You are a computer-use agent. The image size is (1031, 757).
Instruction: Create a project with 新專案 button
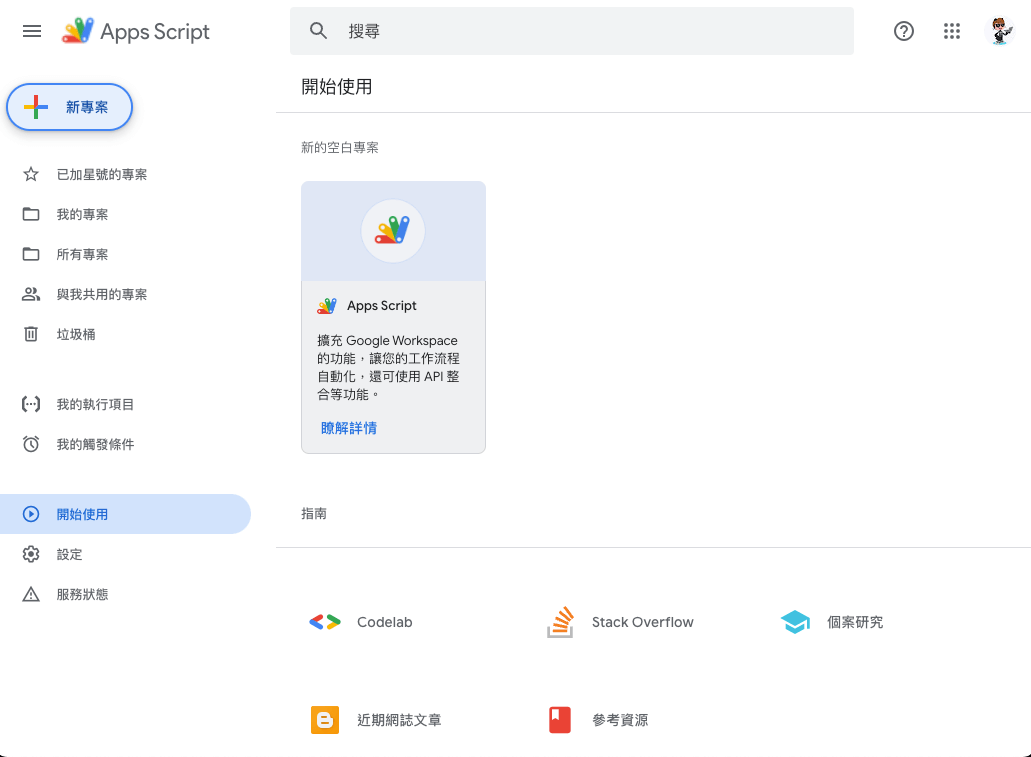70,107
